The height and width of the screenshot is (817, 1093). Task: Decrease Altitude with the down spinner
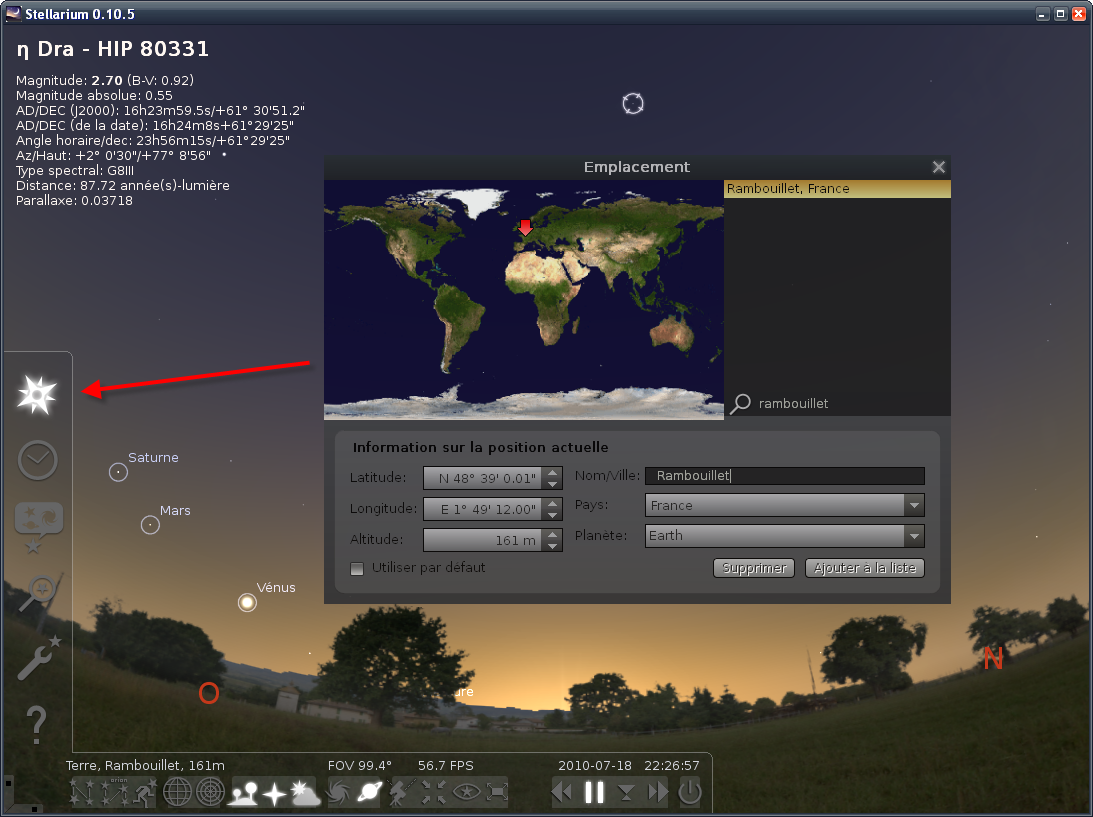coord(553,546)
